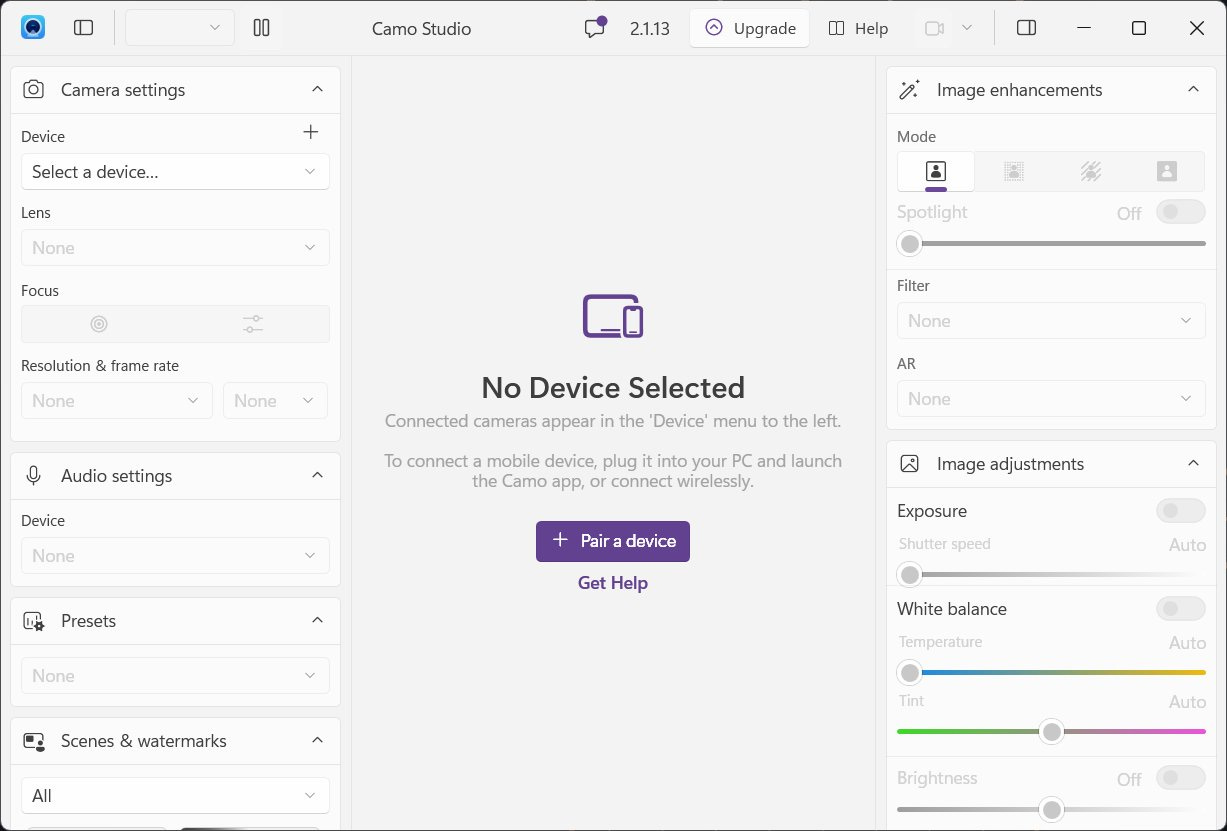Select auto focus target icon
The width and height of the screenshot is (1227, 831).
tap(99, 324)
